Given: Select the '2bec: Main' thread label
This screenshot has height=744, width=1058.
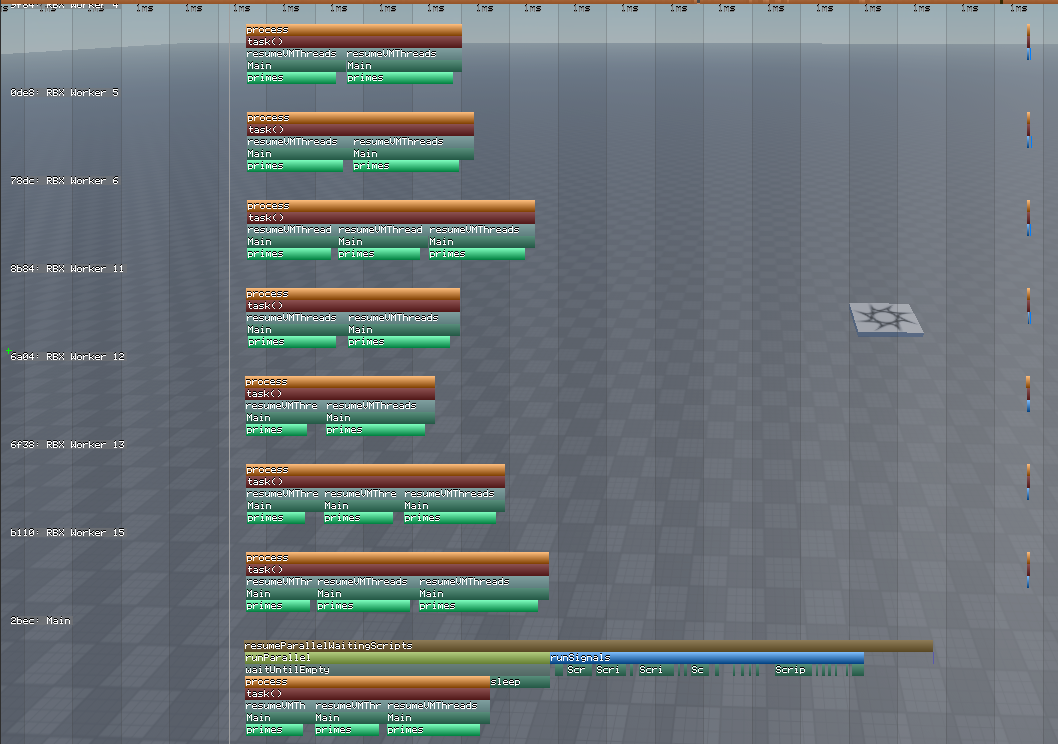Looking at the screenshot, I should pyautogui.click(x=40, y=621).
